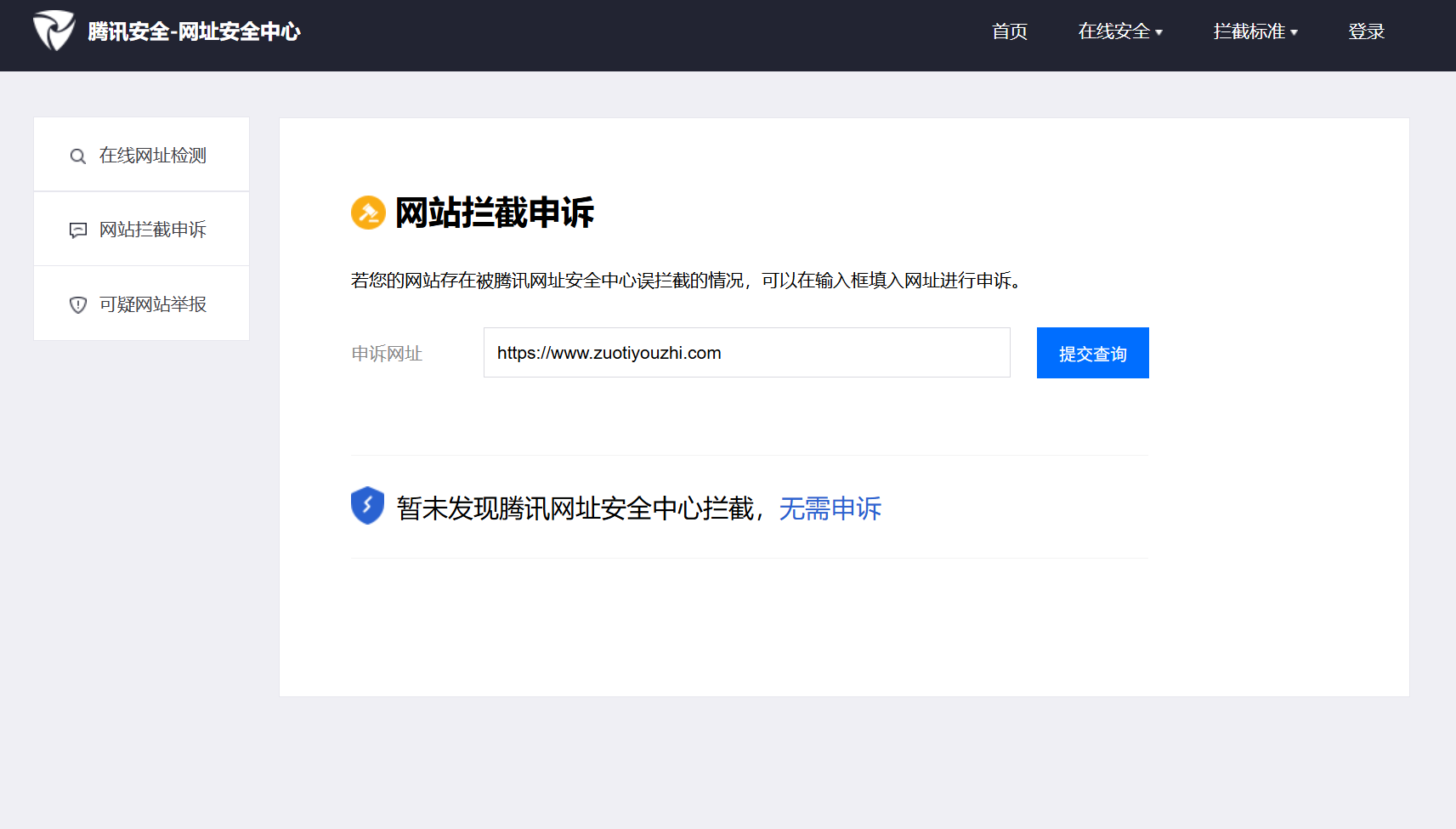Select 在线网址检测 in the sidebar
The height and width of the screenshot is (829, 1456).
[141, 155]
